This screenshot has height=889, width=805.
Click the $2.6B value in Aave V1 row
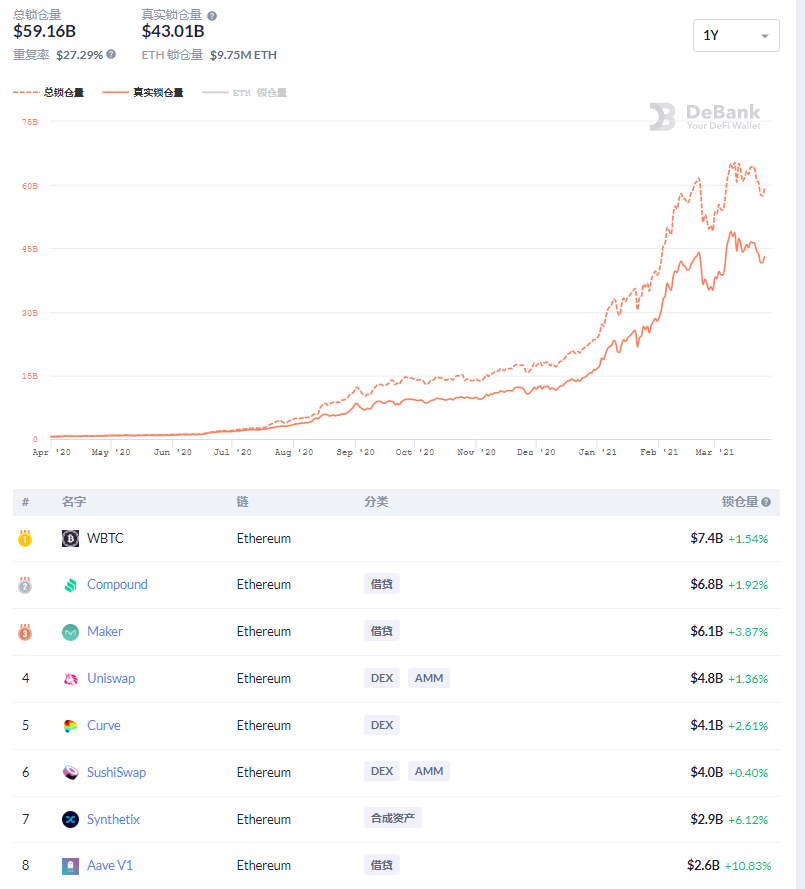(703, 866)
